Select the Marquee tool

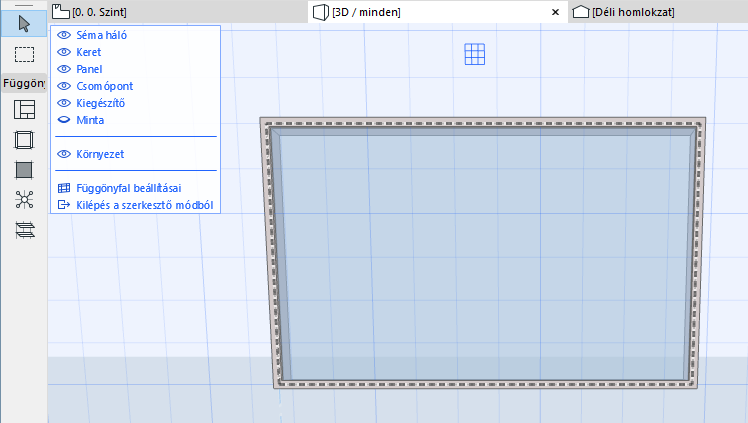[24, 54]
